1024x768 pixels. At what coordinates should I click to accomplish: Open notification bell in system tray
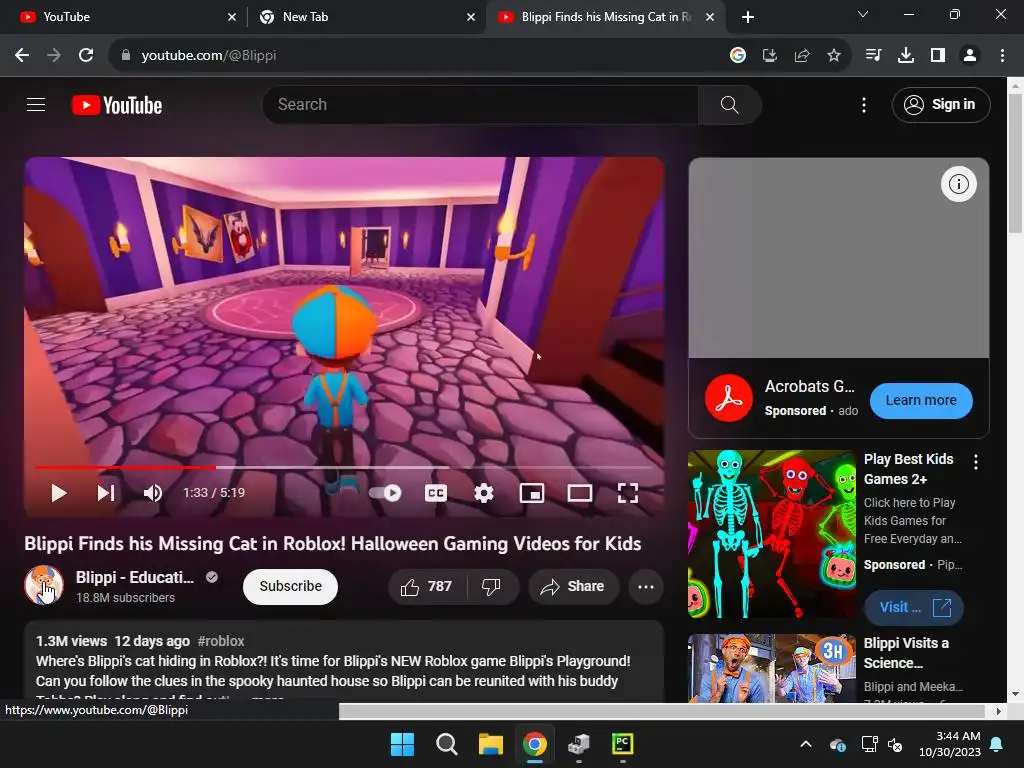(x=997, y=744)
